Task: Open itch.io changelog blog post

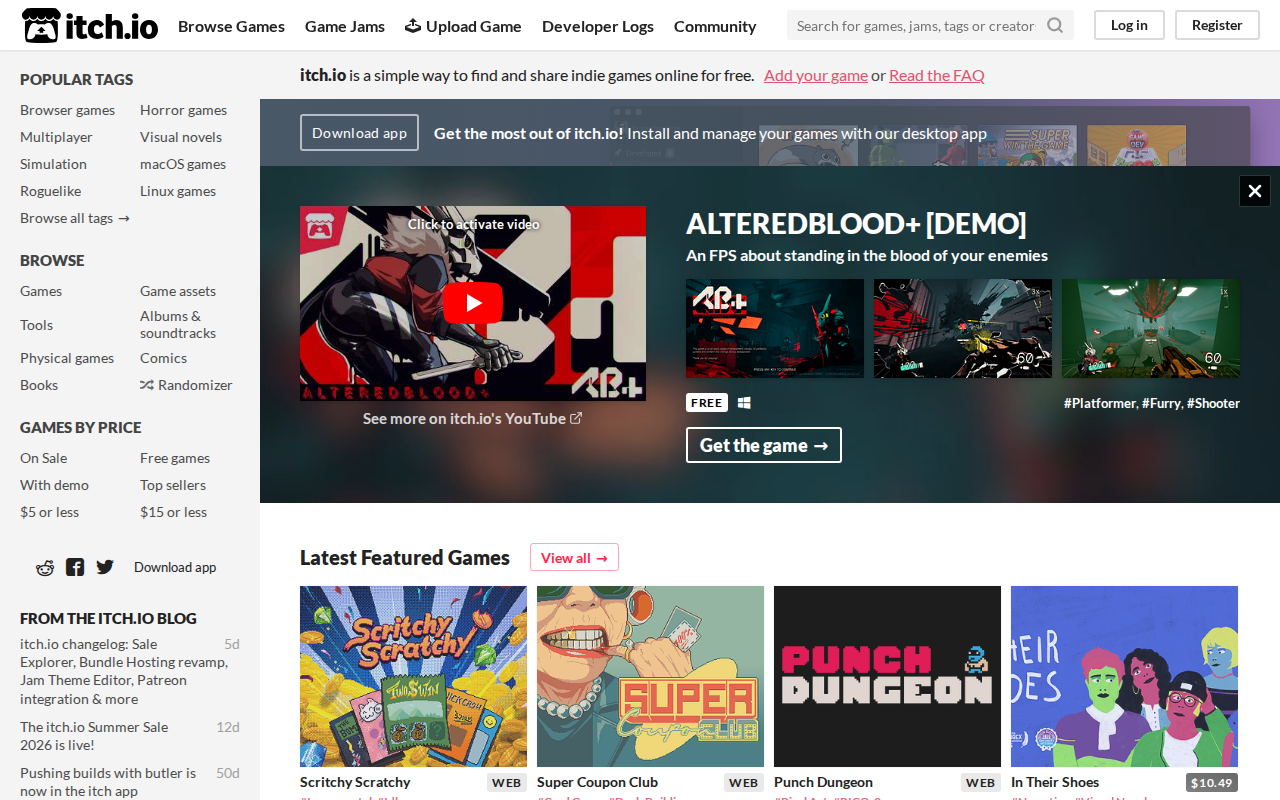Action: 125,671
